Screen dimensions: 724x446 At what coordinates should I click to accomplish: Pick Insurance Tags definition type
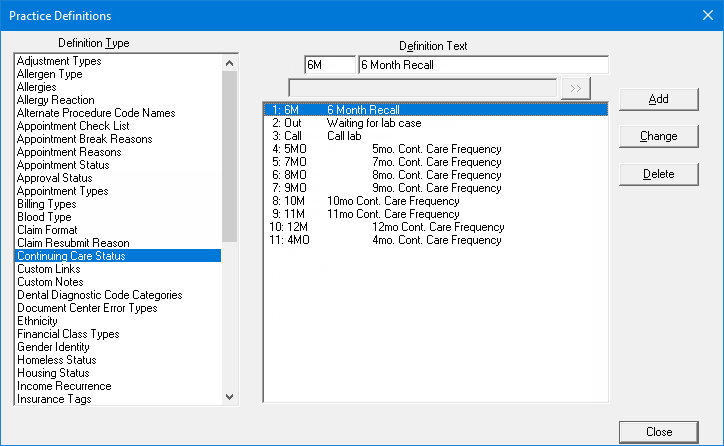tap(54, 399)
